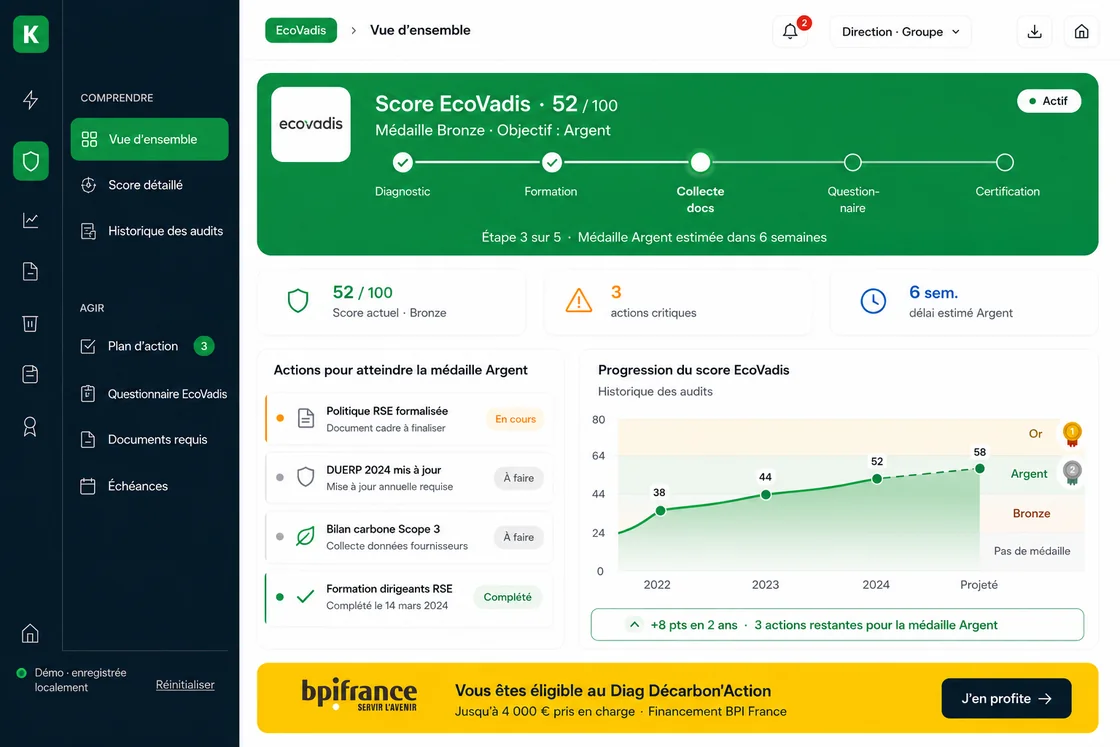
Task: Select the Certification step marker
Action: (x=1005, y=163)
